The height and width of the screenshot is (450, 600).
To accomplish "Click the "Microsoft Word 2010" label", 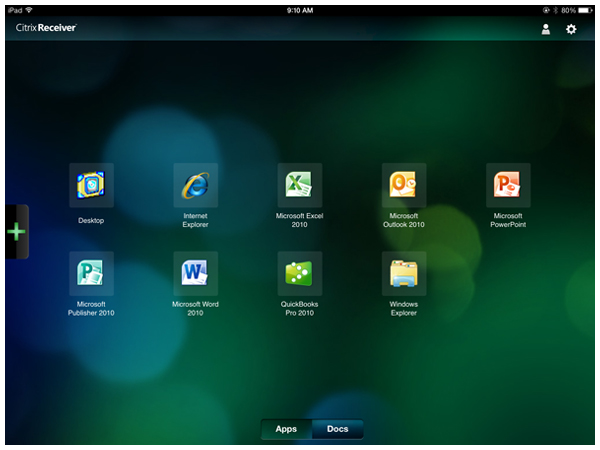I will [x=195, y=308].
